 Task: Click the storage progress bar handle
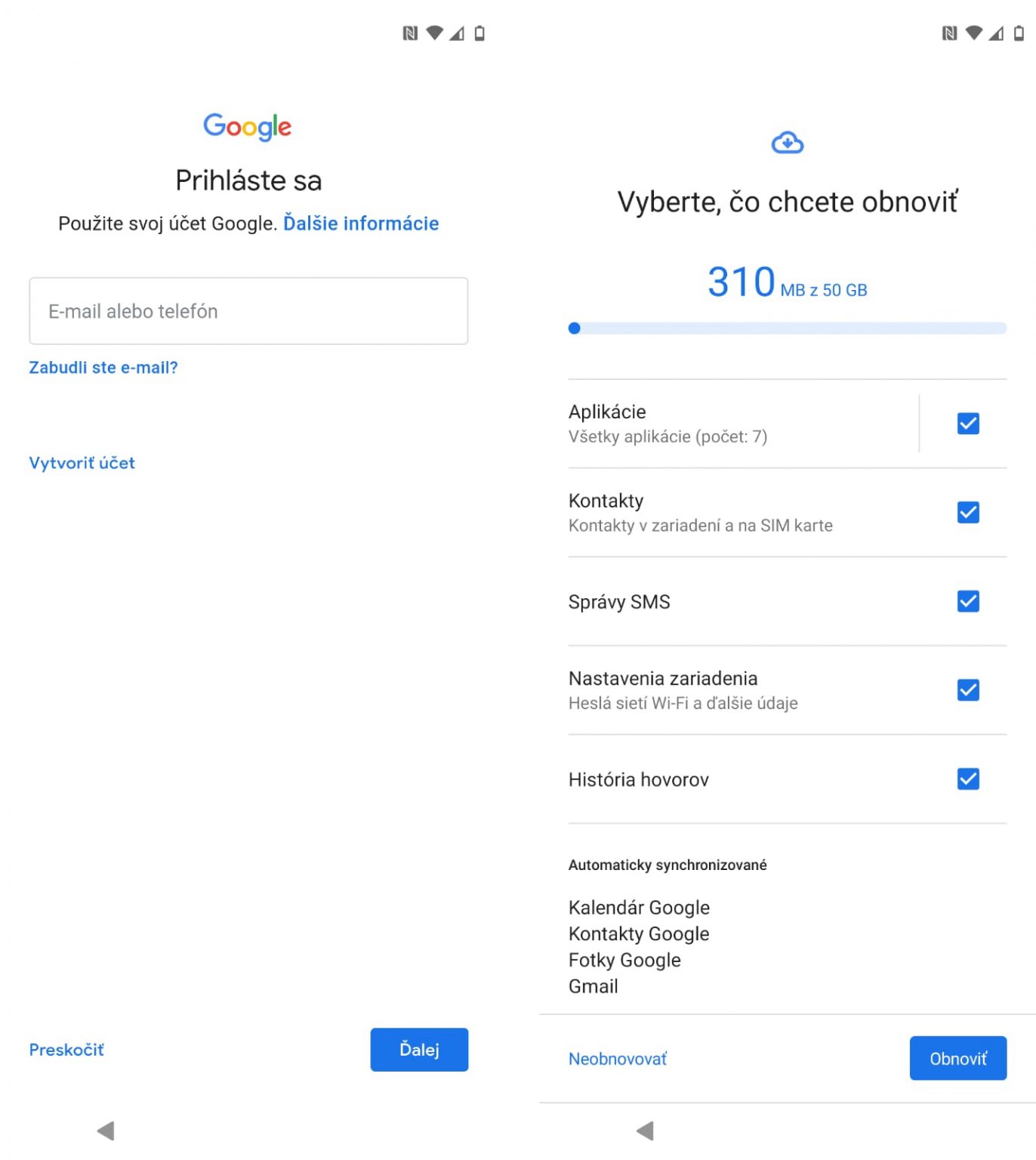[x=575, y=328]
